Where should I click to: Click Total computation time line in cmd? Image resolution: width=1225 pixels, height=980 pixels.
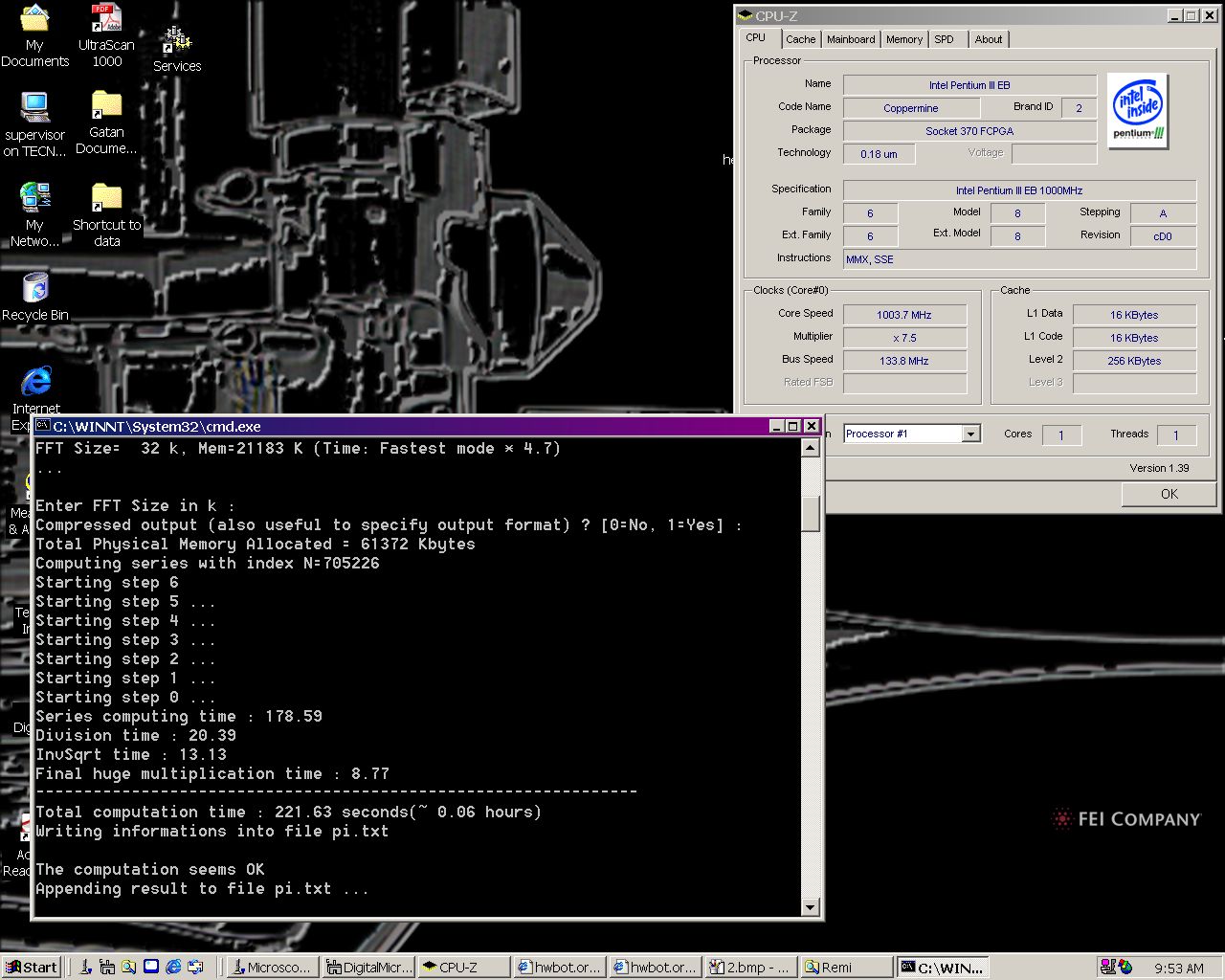[288, 812]
